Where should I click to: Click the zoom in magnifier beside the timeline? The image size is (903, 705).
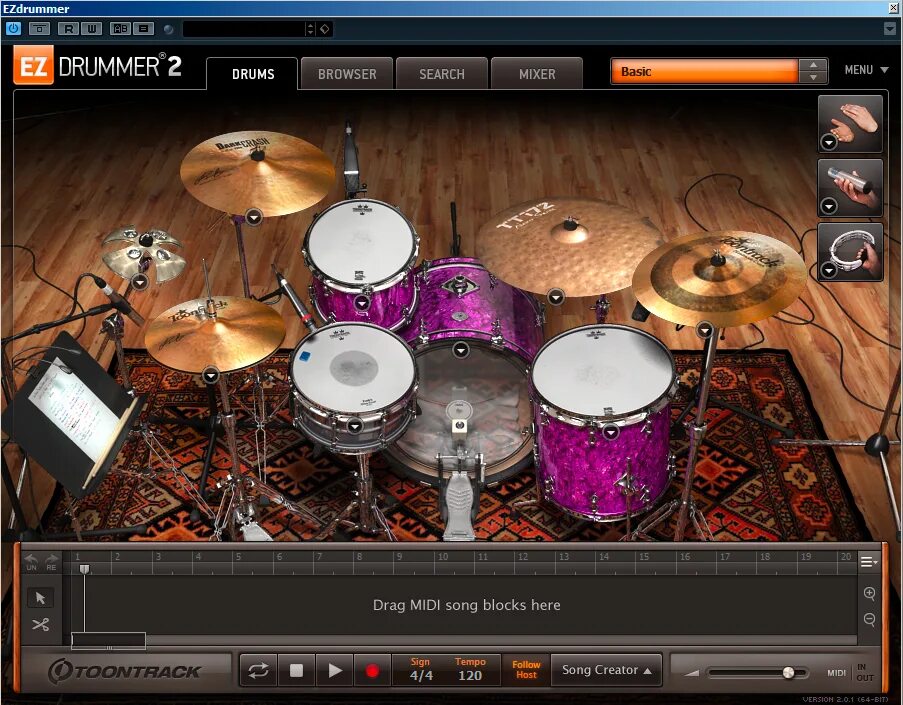click(x=869, y=593)
